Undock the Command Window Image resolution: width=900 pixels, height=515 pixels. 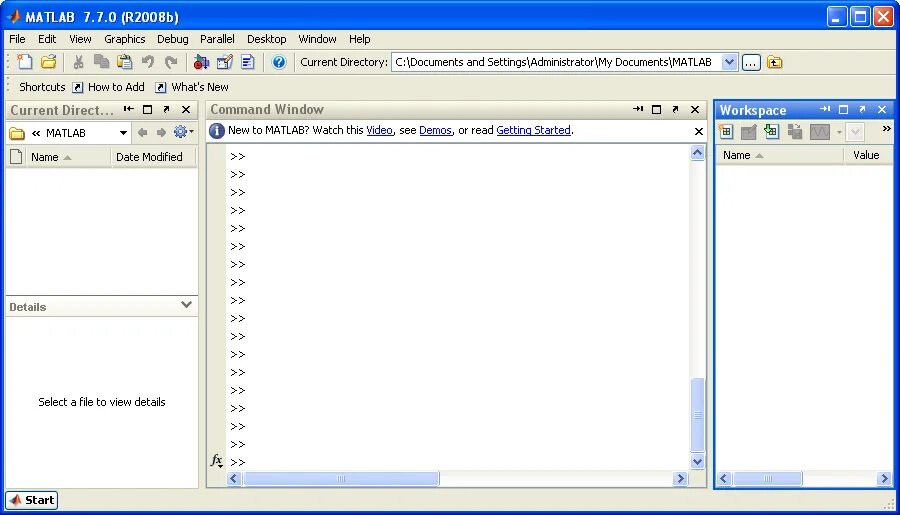[676, 109]
